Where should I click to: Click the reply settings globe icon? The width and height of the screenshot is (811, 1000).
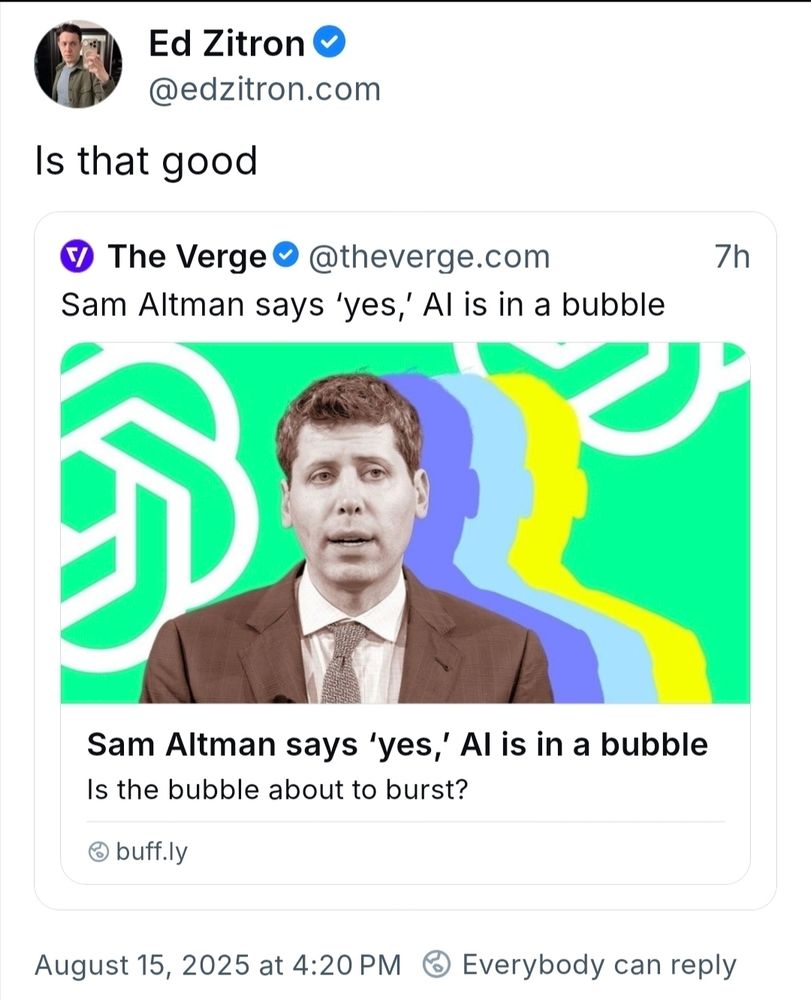click(x=436, y=965)
